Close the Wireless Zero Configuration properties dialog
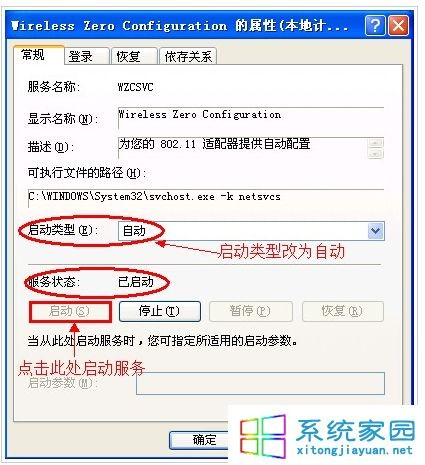Image resolution: width=425 pixels, height=465 pixels. point(398,25)
